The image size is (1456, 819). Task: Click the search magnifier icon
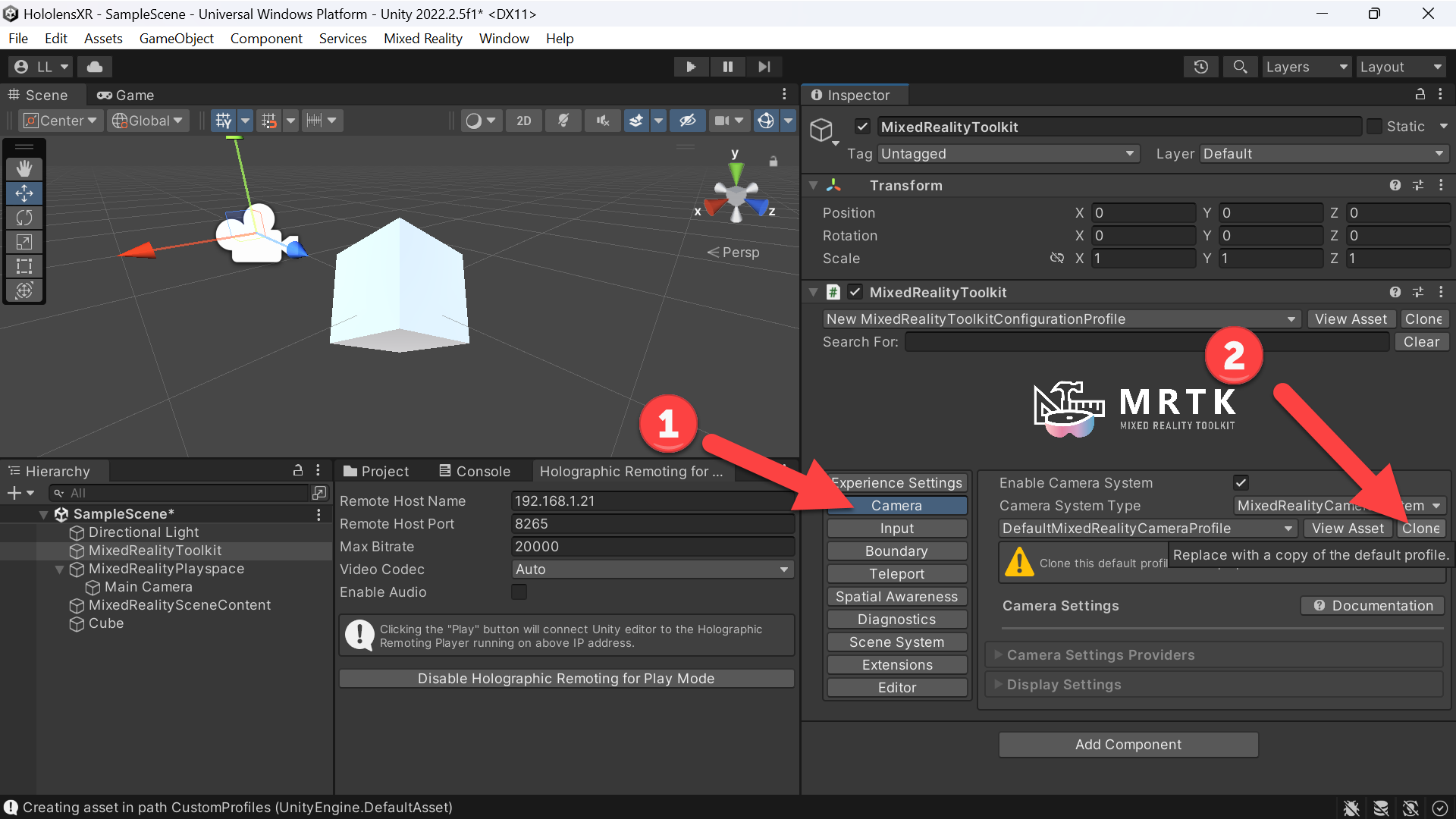[x=1240, y=67]
